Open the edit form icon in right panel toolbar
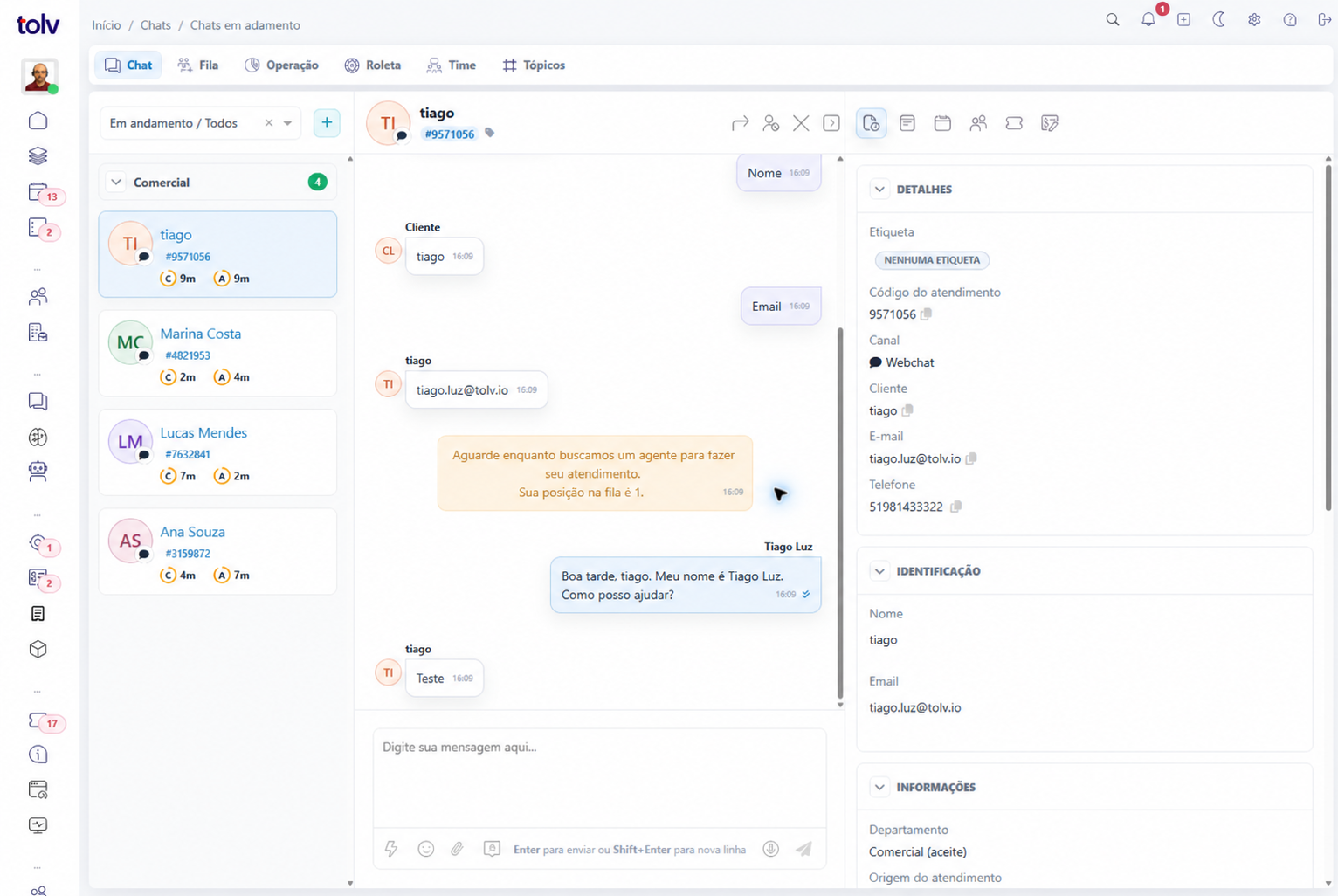1338x896 pixels. coord(1050,123)
